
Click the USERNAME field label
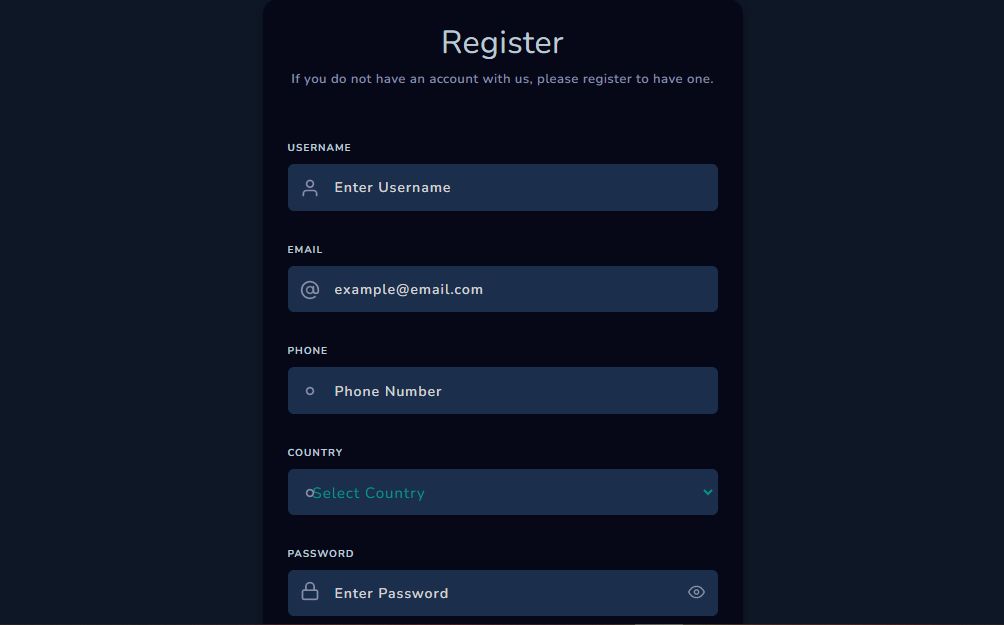[x=319, y=148]
